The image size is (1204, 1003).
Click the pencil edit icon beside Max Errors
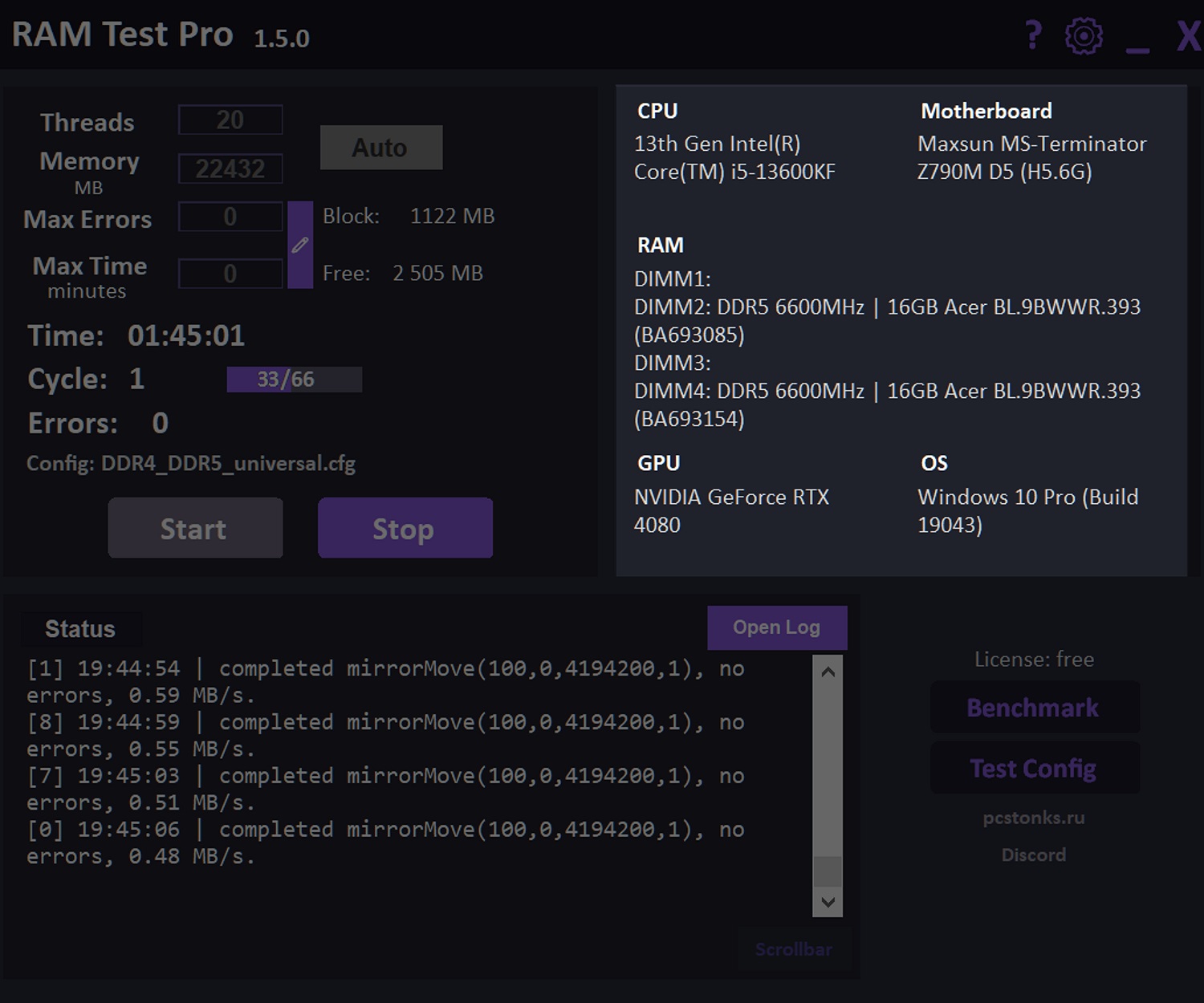pyautogui.click(x=300, y=245)
